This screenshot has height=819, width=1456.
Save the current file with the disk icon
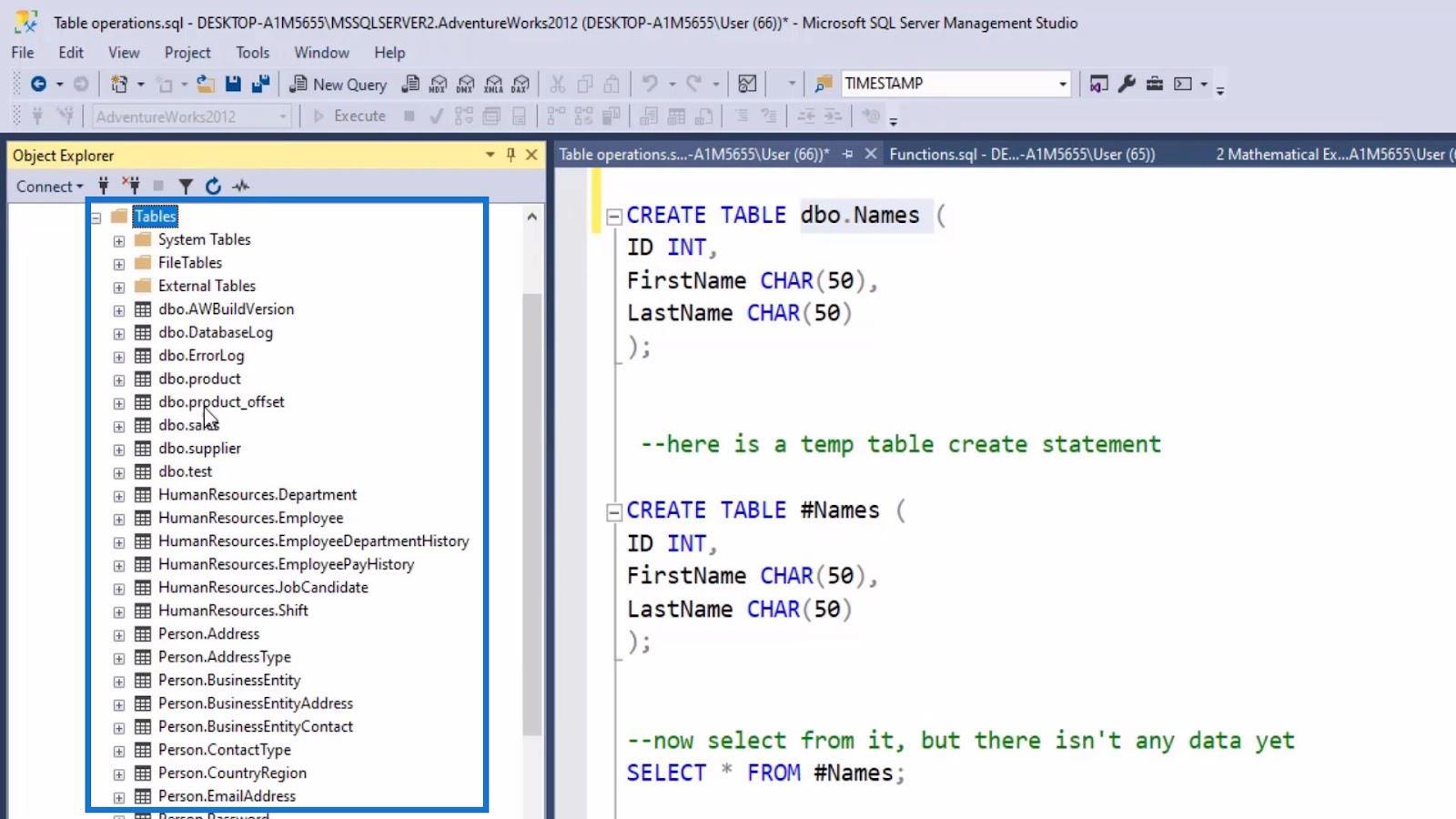tap(233, 84)
